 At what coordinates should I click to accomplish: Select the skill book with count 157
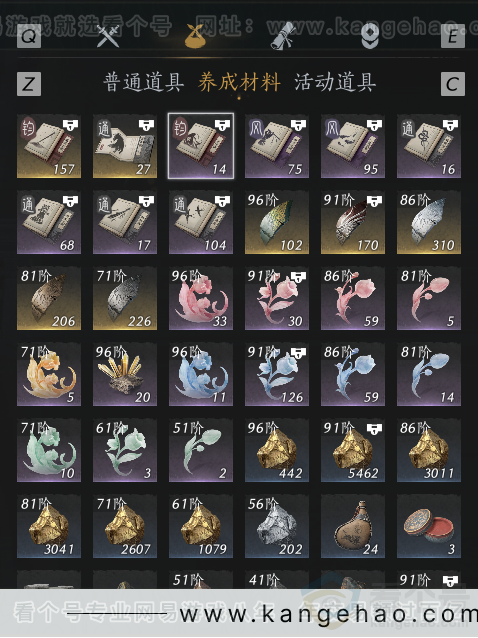tap(49, 146)
